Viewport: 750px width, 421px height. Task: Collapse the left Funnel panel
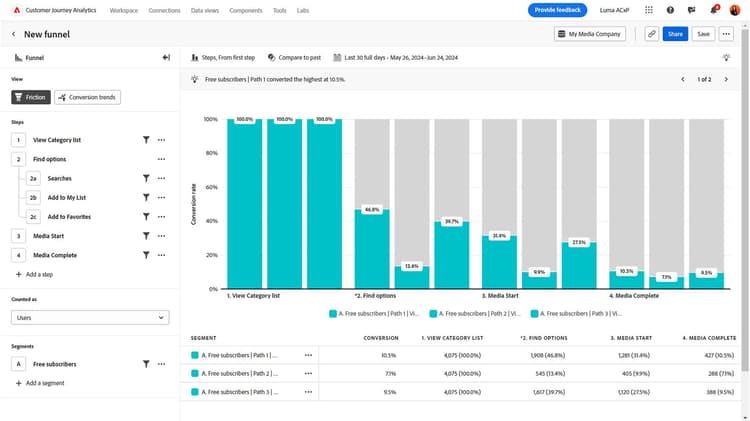click(x=166, y=58)
